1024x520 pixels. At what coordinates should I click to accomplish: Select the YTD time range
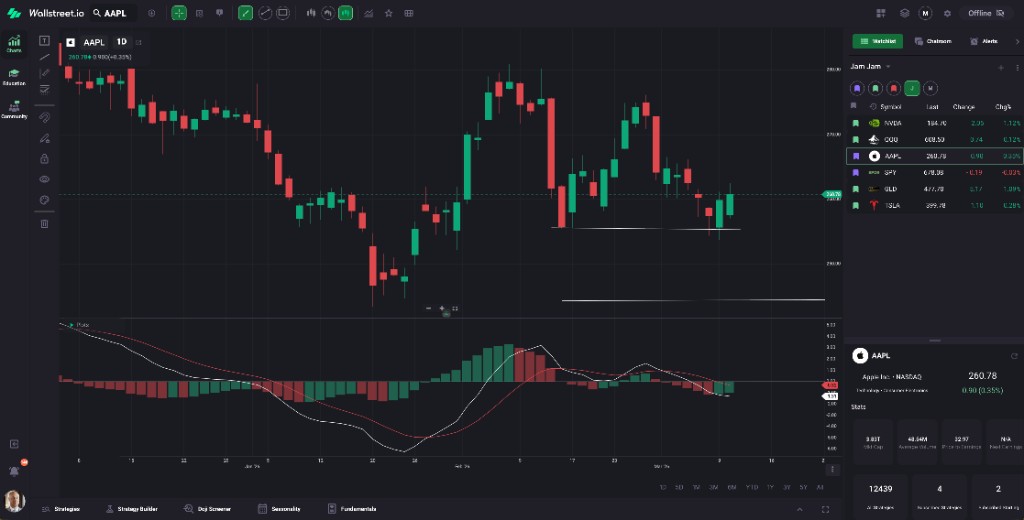(x=752, y=487)
